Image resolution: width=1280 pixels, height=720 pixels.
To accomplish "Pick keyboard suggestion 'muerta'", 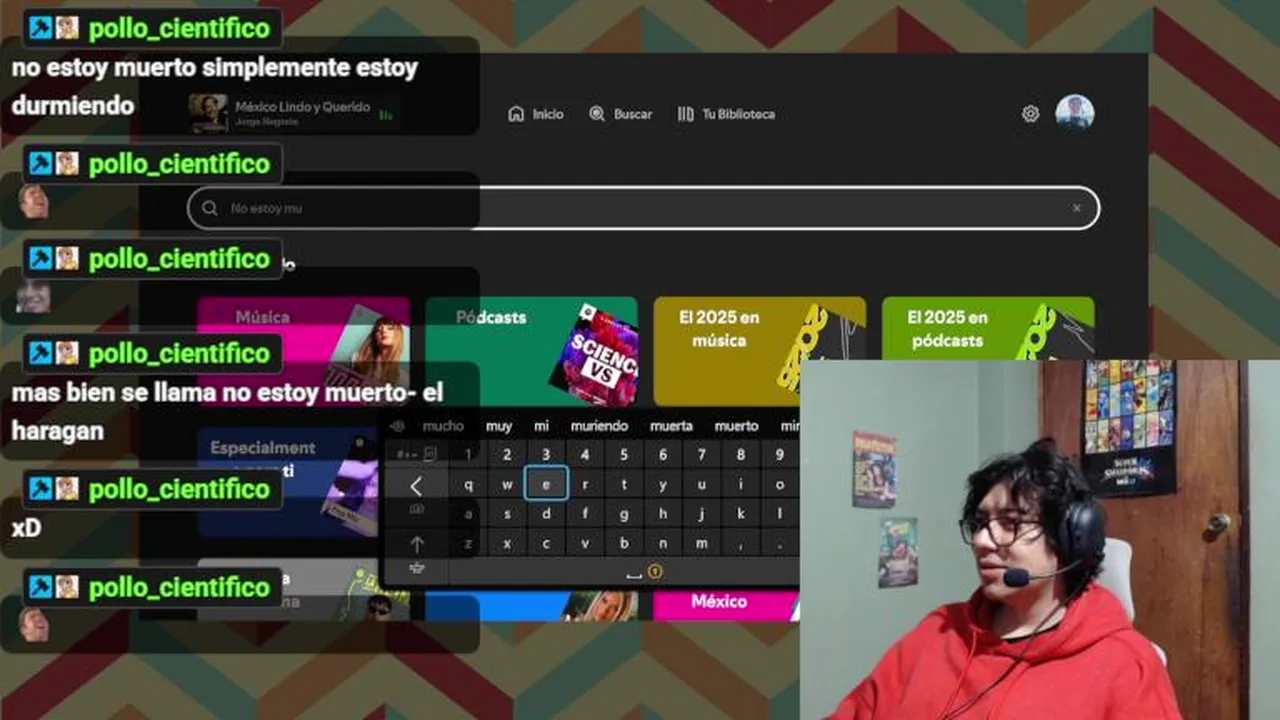I will [671, 426].
